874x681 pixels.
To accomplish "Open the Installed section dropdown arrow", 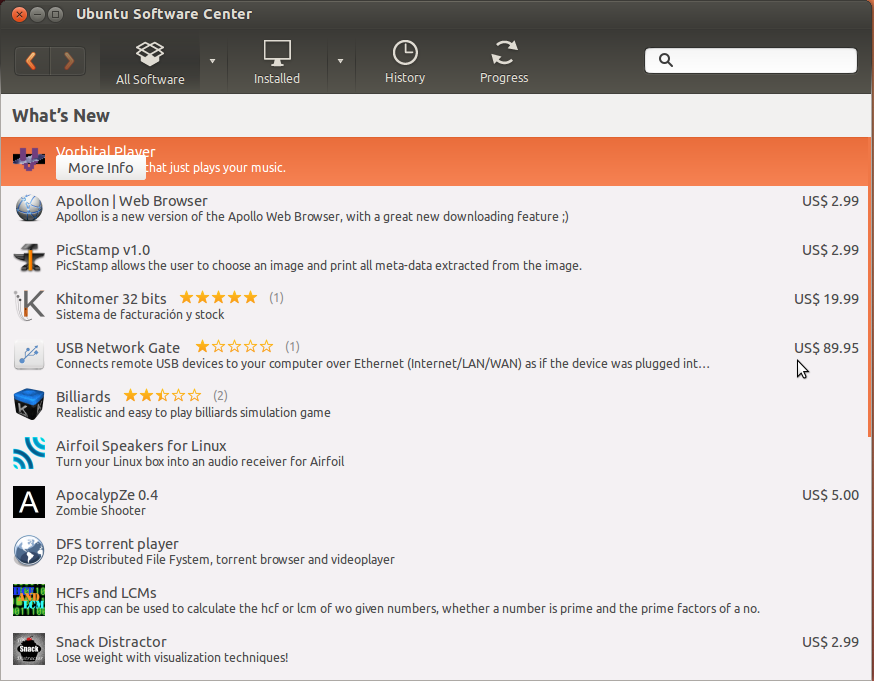I will (341, 60).
